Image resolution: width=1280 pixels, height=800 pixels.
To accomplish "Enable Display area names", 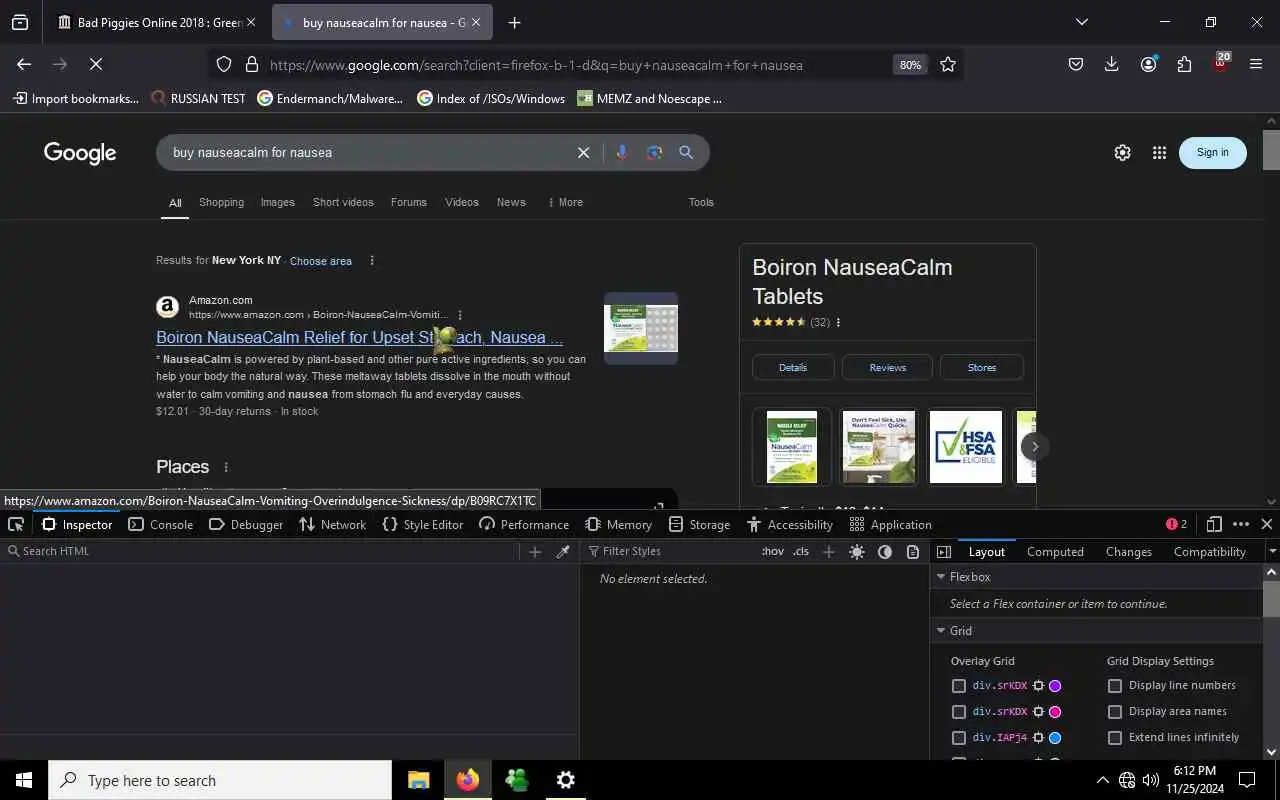I will click(x=1115, y=712).
